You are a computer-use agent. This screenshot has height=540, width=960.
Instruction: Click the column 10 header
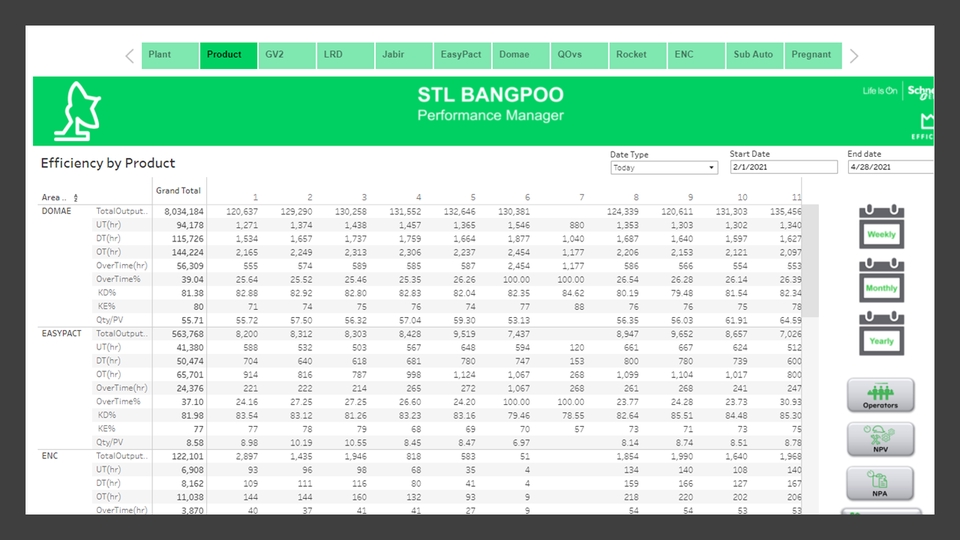[742, 198]
